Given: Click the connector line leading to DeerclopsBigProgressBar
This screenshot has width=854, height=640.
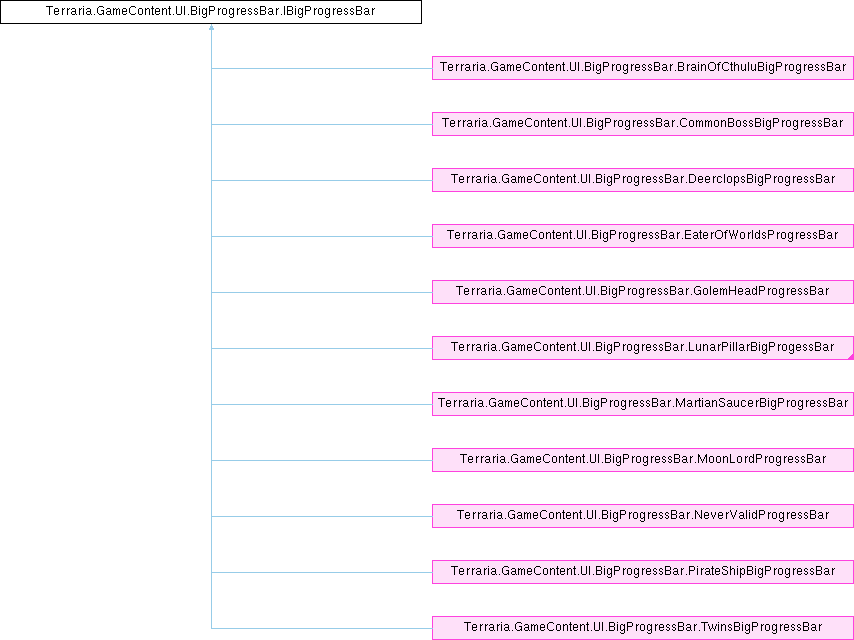Looking at the screenshot, I should pos(320,180).
